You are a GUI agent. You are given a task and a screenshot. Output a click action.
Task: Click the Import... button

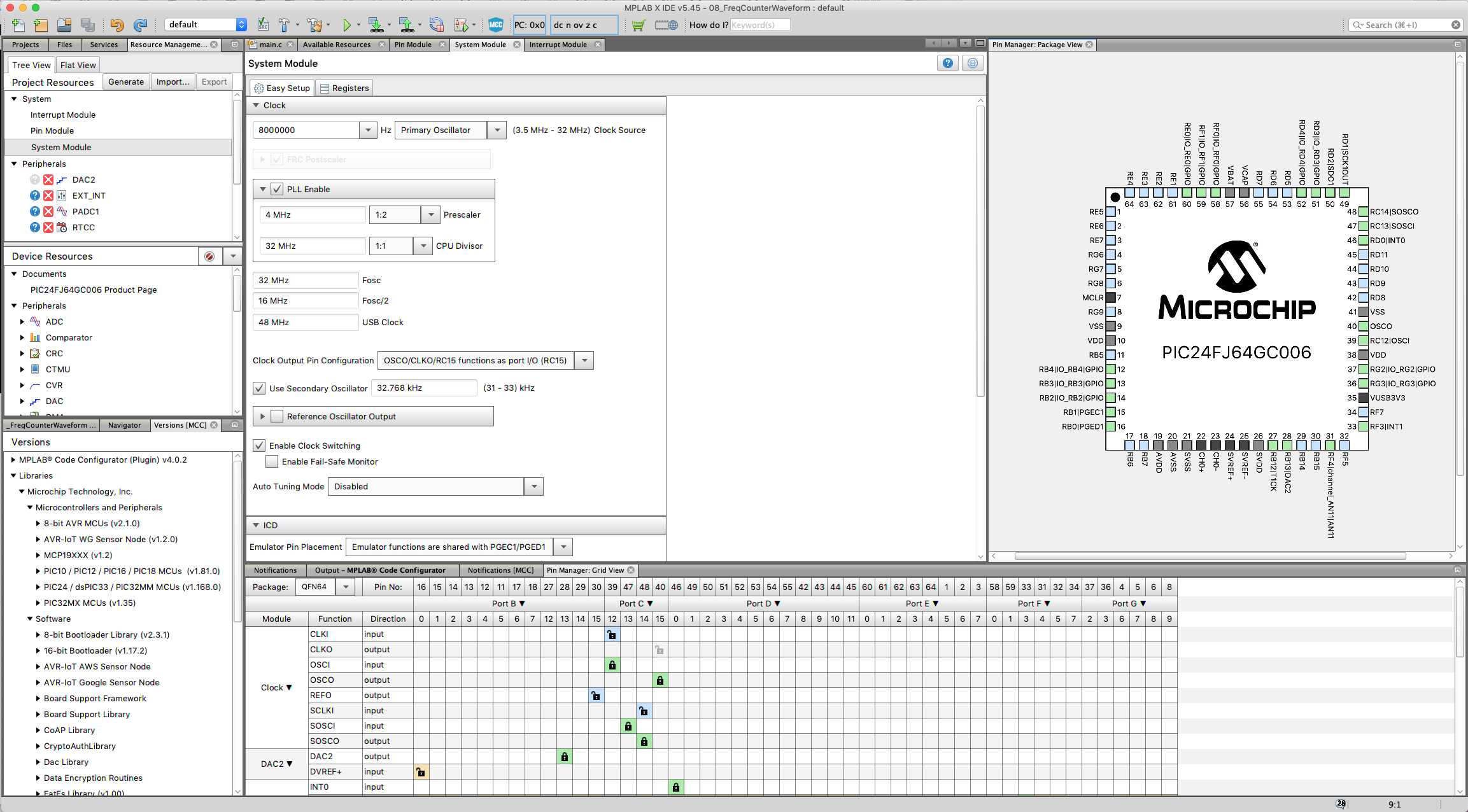173,81
